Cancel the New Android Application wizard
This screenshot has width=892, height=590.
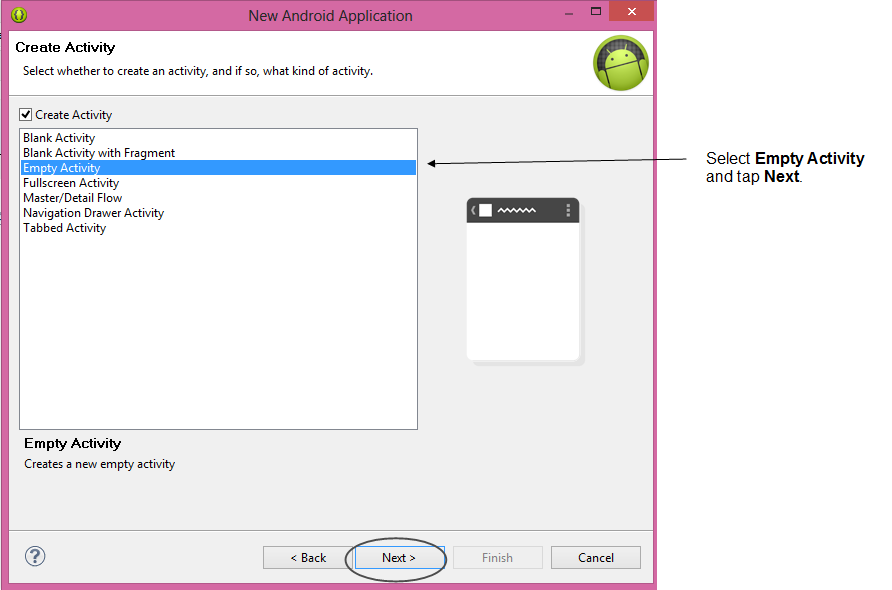point(596,558)
